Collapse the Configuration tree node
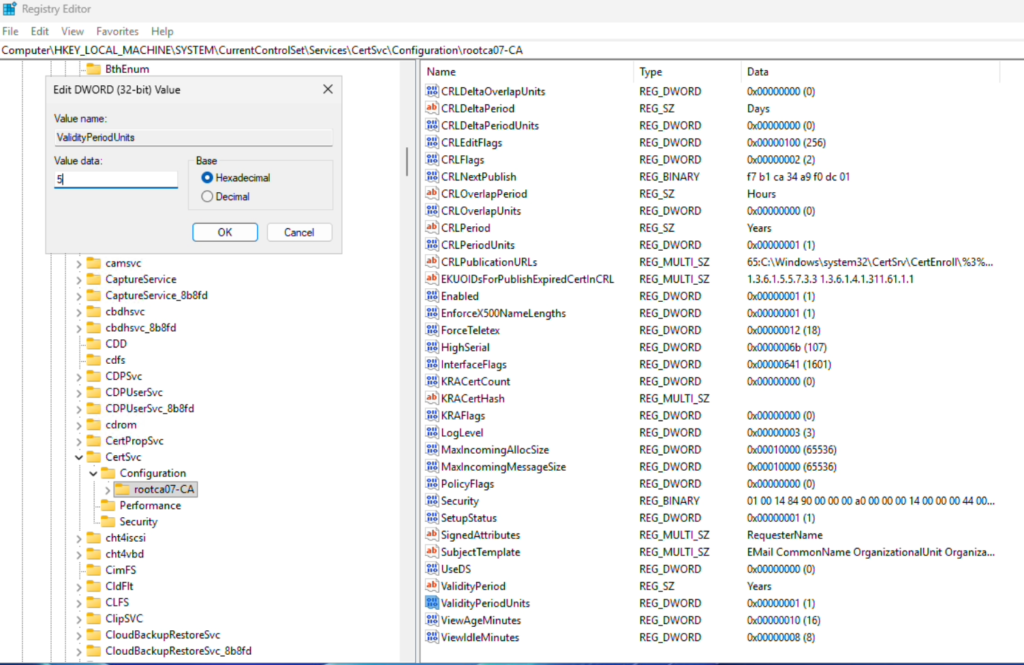This screenshot has width=1024, height=665. [x=93, y=473]
